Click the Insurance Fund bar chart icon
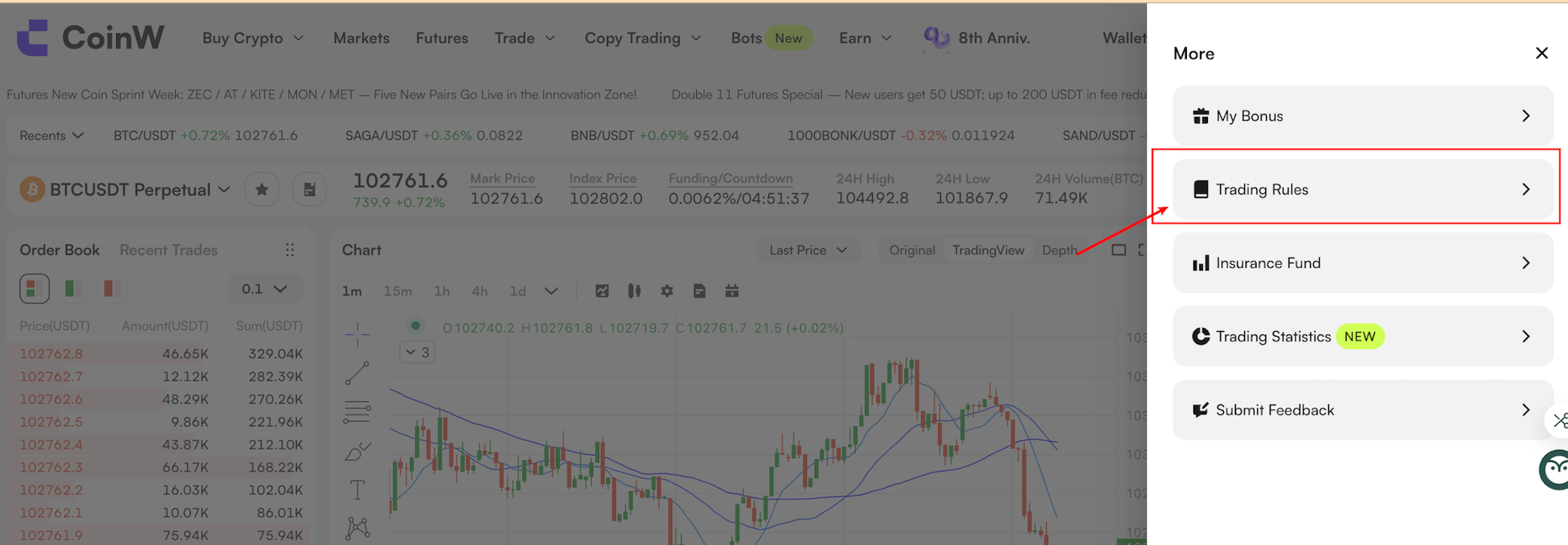This screenshot has width=1568, height=545. [x=1201, y=263]
